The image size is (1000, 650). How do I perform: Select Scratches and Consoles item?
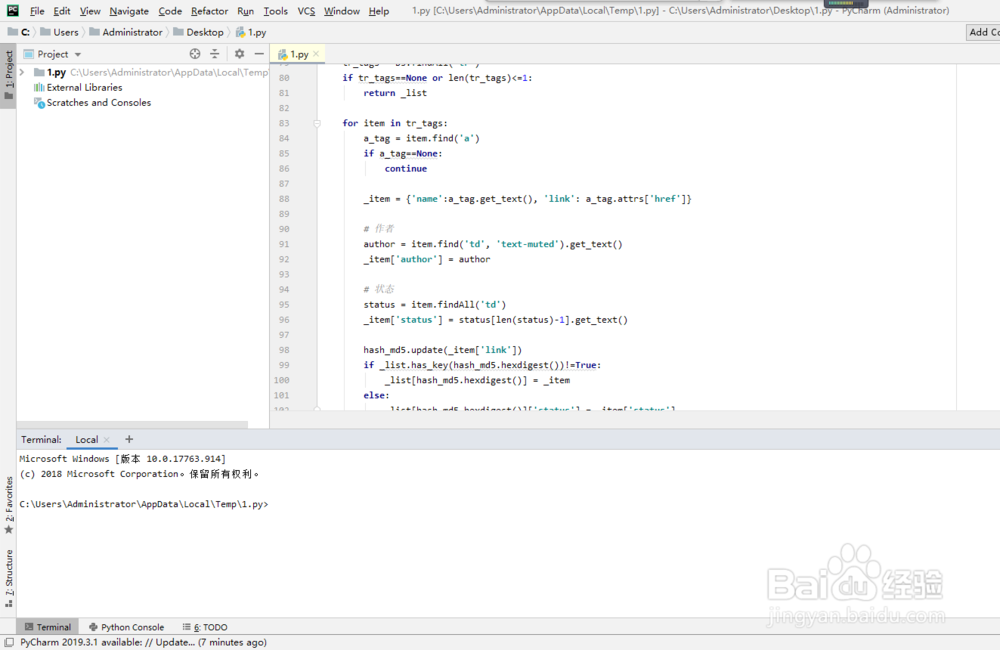pyautogui.click(x=92, y=103)
